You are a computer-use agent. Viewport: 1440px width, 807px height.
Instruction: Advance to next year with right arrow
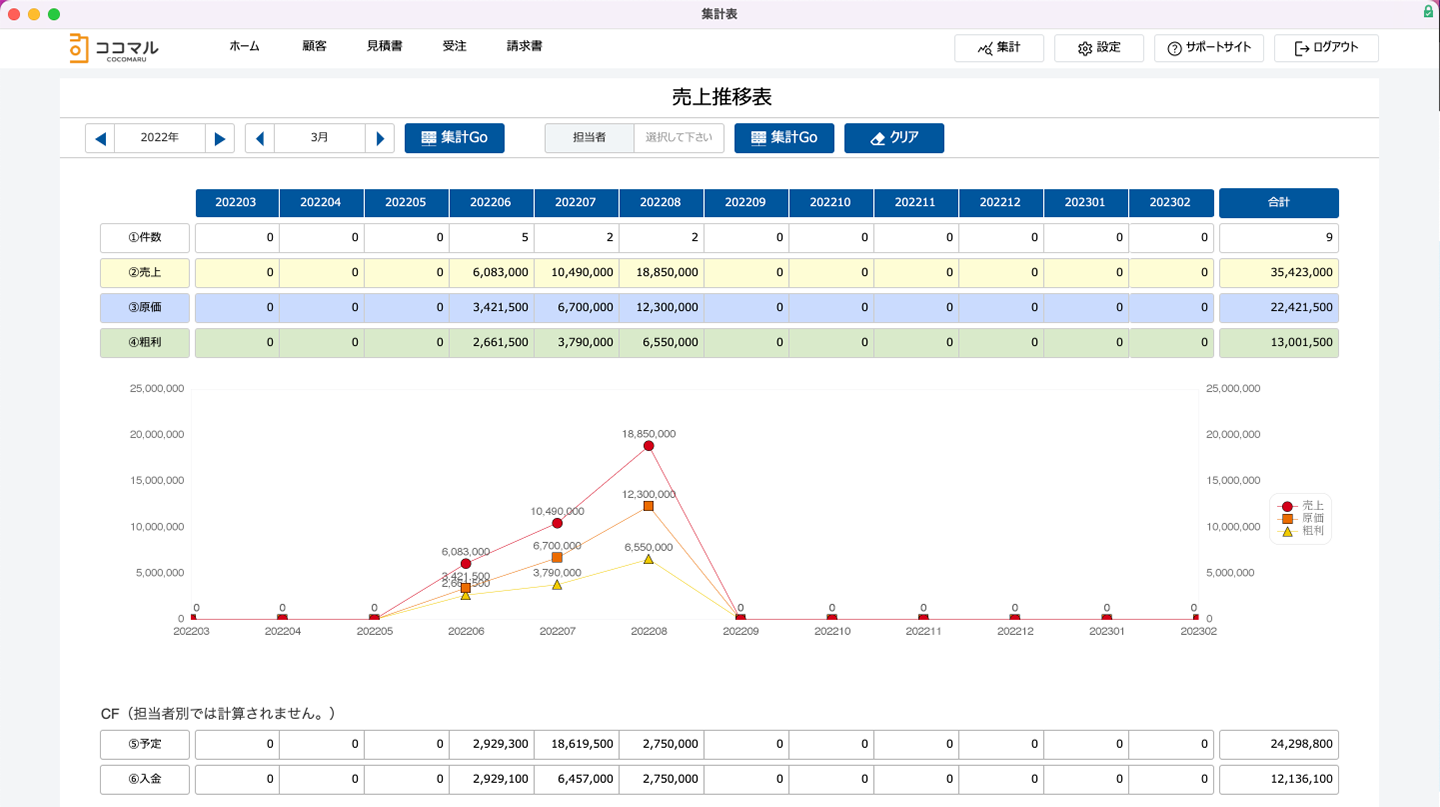[220, 138]
